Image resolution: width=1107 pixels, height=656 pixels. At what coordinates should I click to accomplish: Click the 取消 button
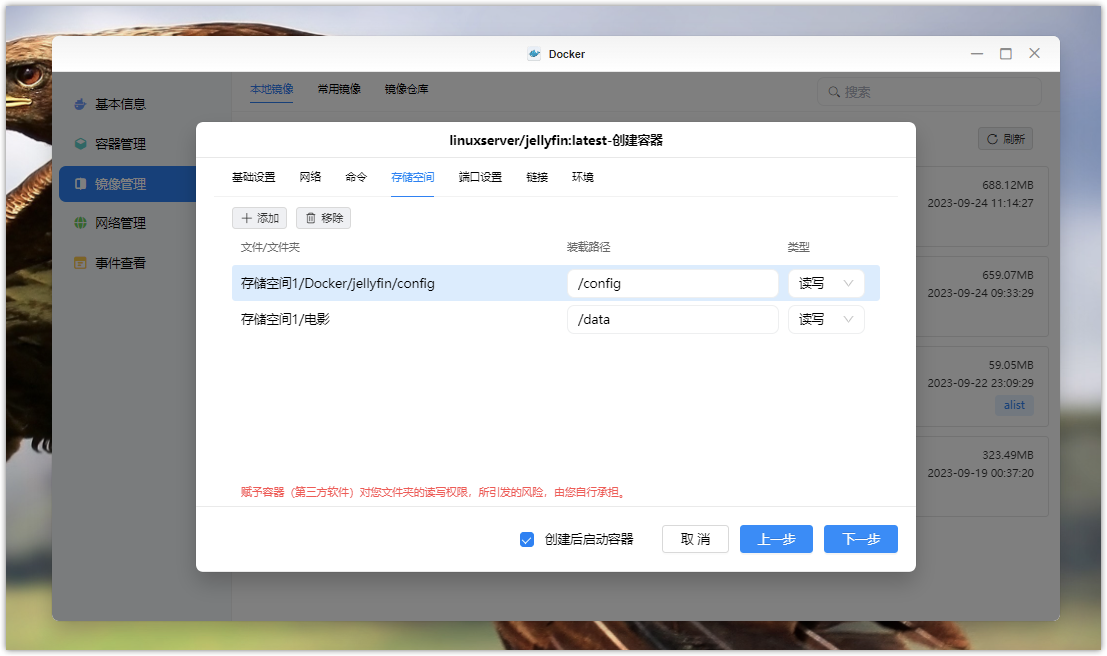pyautogui.click(x=695, y=539)
